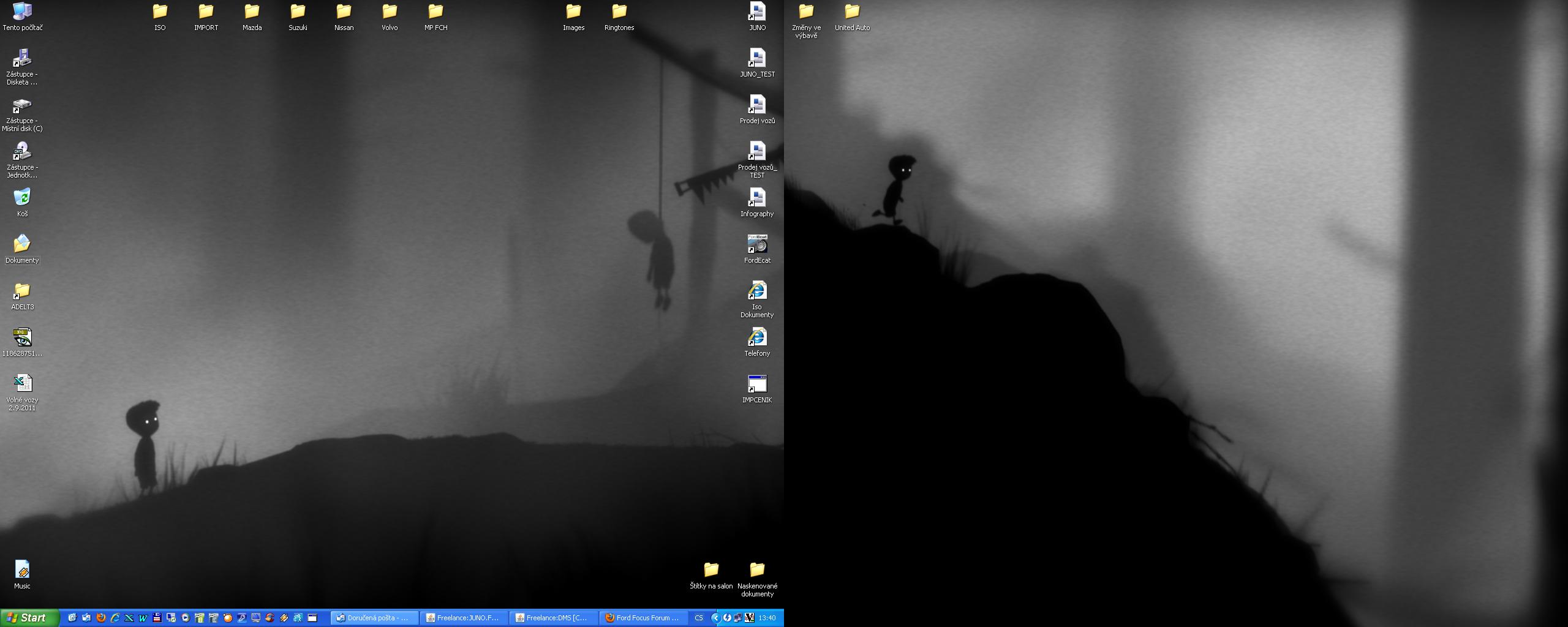Viewport: 1568px width, 627px height.
Task: Open the FordEcat desktop shortcut
Action: click(757, 244)
